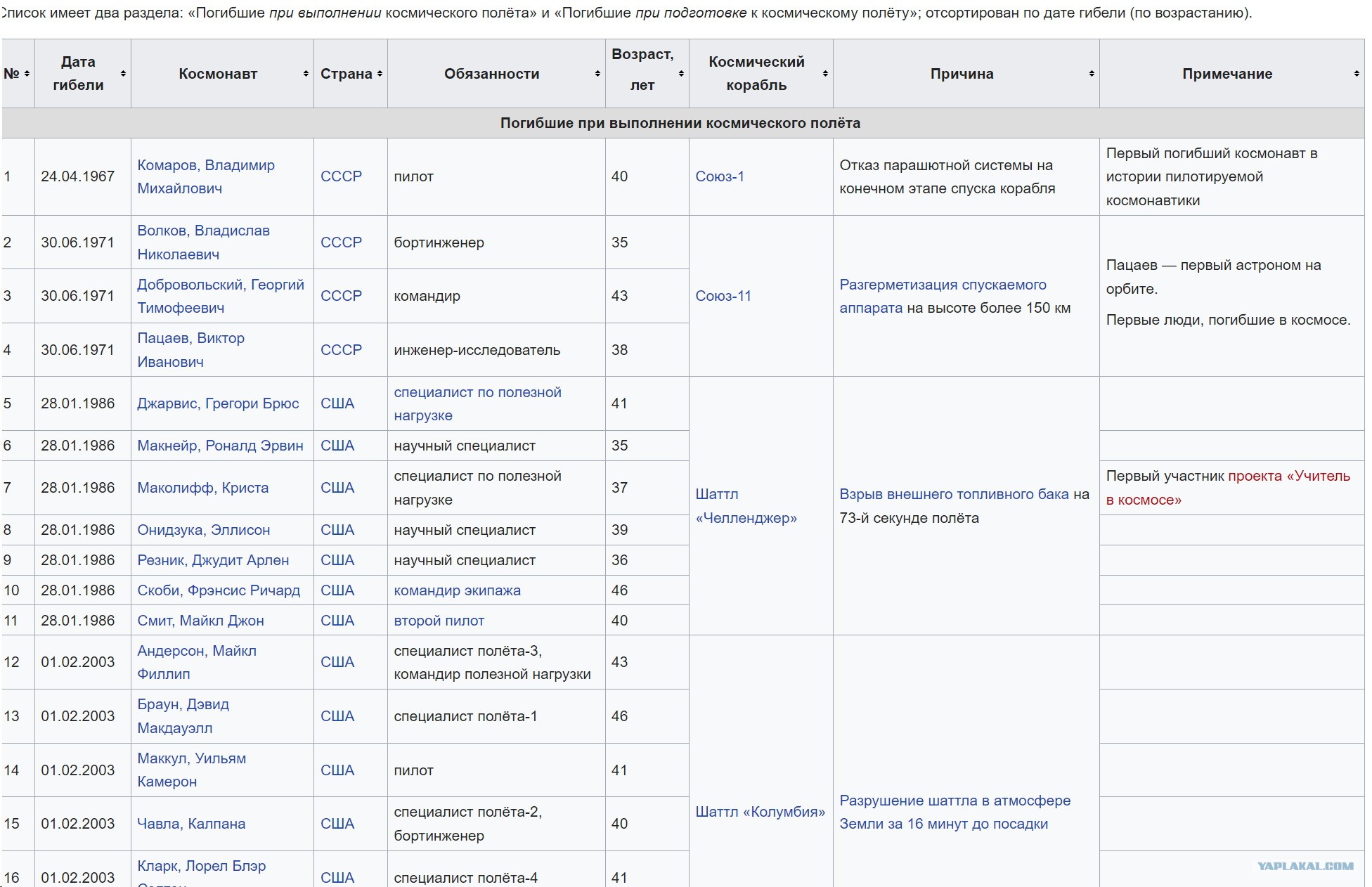
Task: Sort by Страна column arrows
Action: pos(380,74)
